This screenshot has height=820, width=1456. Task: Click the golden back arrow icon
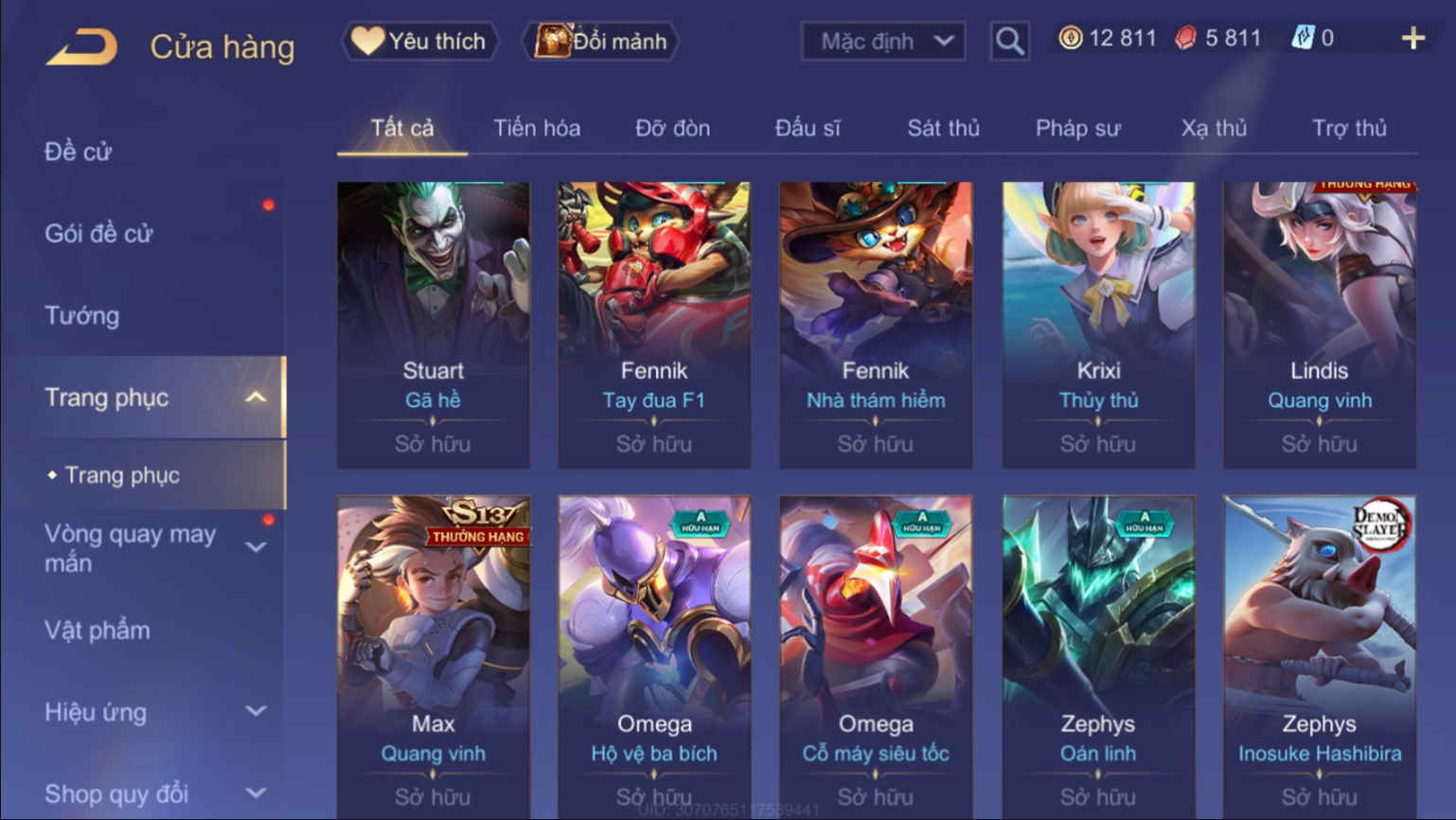81,46
